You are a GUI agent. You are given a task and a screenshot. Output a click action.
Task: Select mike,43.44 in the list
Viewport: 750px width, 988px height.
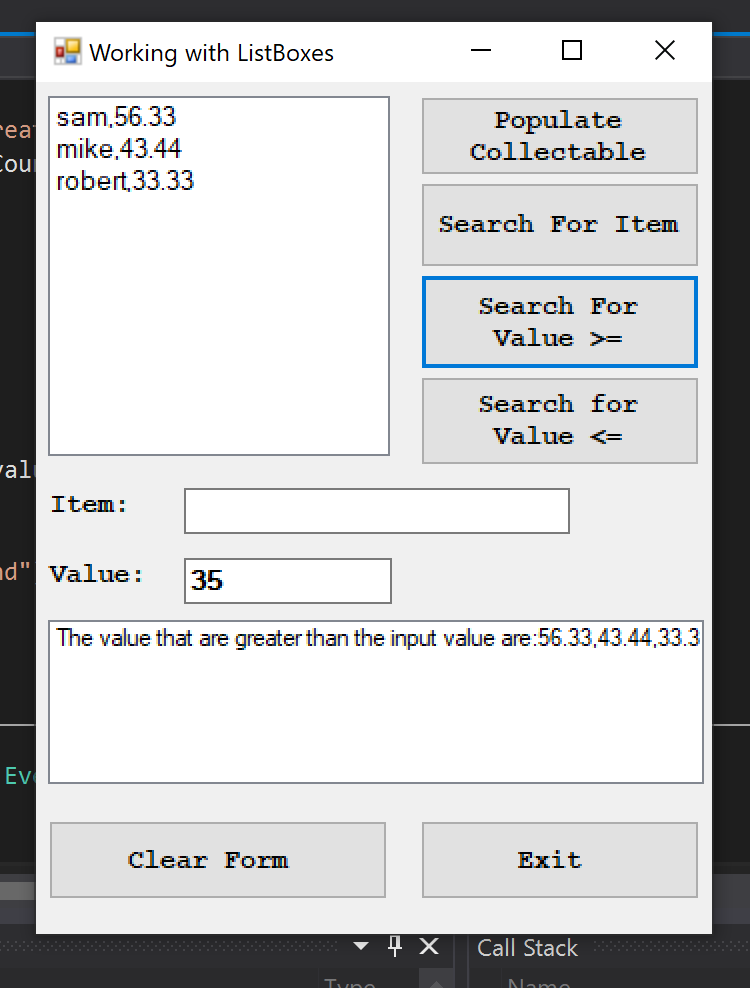point(116,148)
